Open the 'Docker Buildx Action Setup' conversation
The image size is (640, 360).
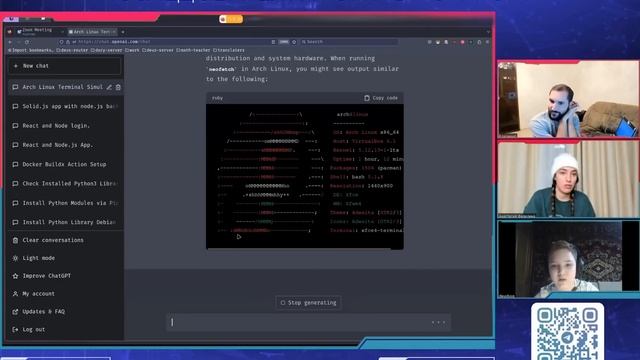coord(65,164)
